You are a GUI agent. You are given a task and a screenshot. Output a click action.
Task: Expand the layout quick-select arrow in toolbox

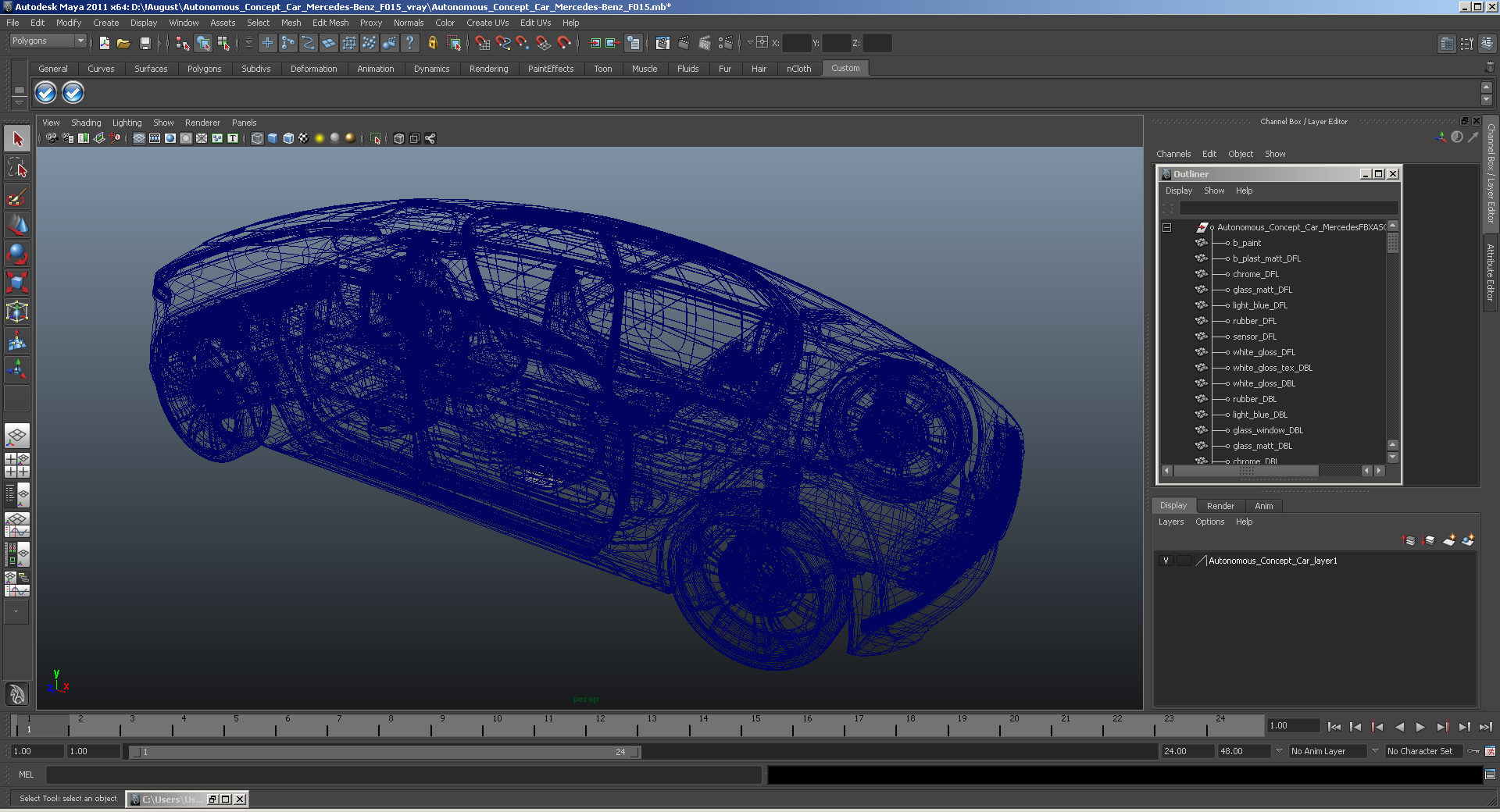pos(16,612)
